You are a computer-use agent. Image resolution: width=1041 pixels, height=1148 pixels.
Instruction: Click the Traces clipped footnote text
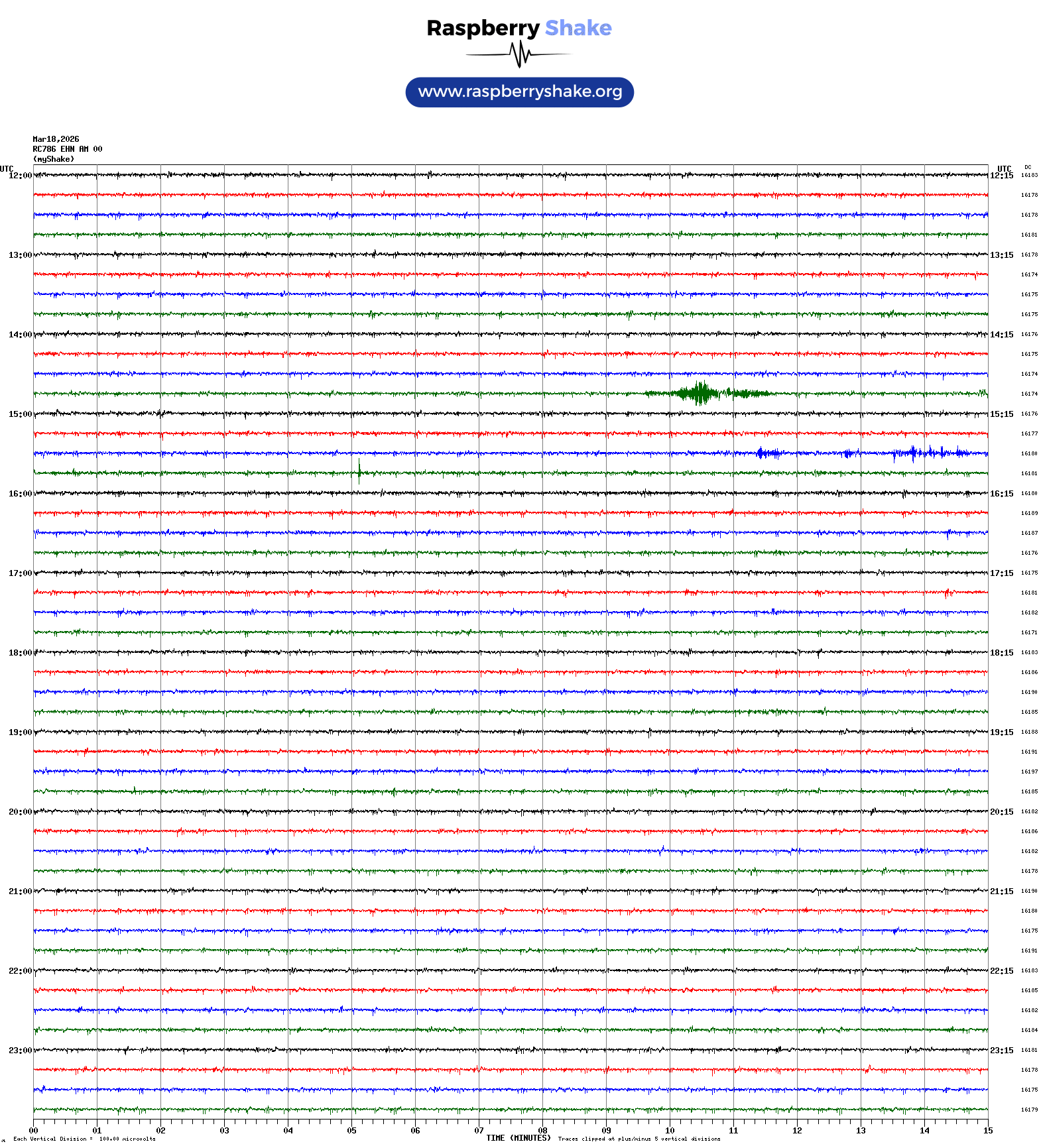639,1139
